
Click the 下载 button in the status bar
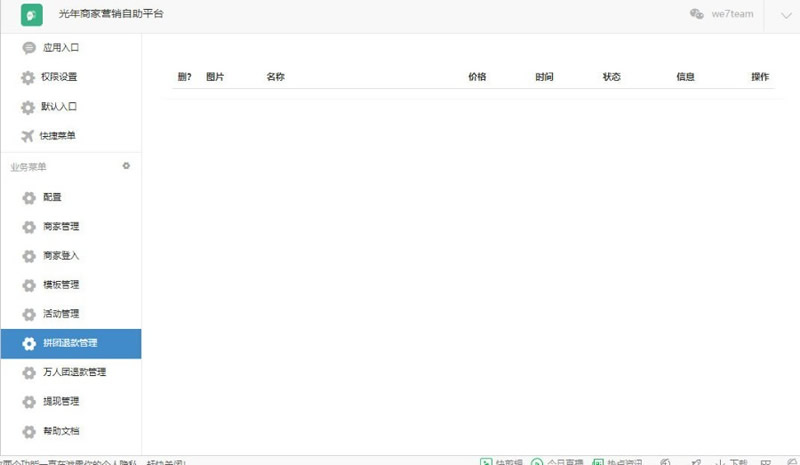tap(736, 462)
